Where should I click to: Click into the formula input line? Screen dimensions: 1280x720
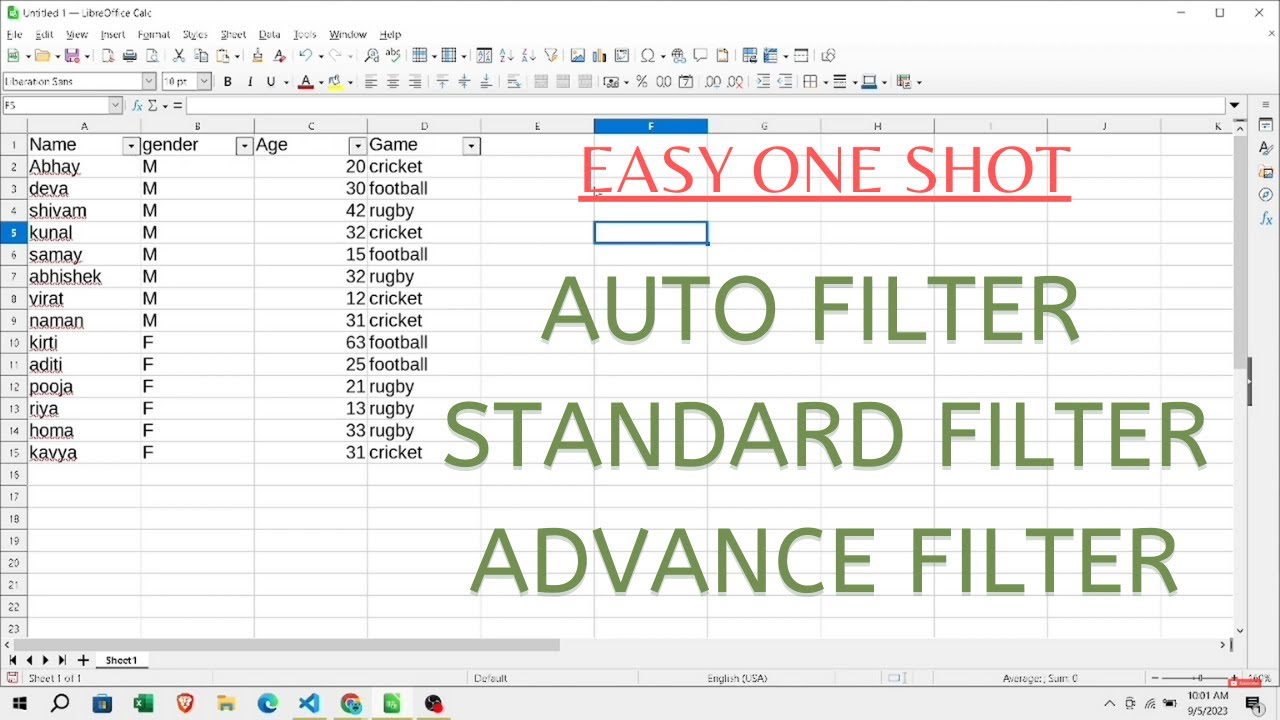(705, 105)
